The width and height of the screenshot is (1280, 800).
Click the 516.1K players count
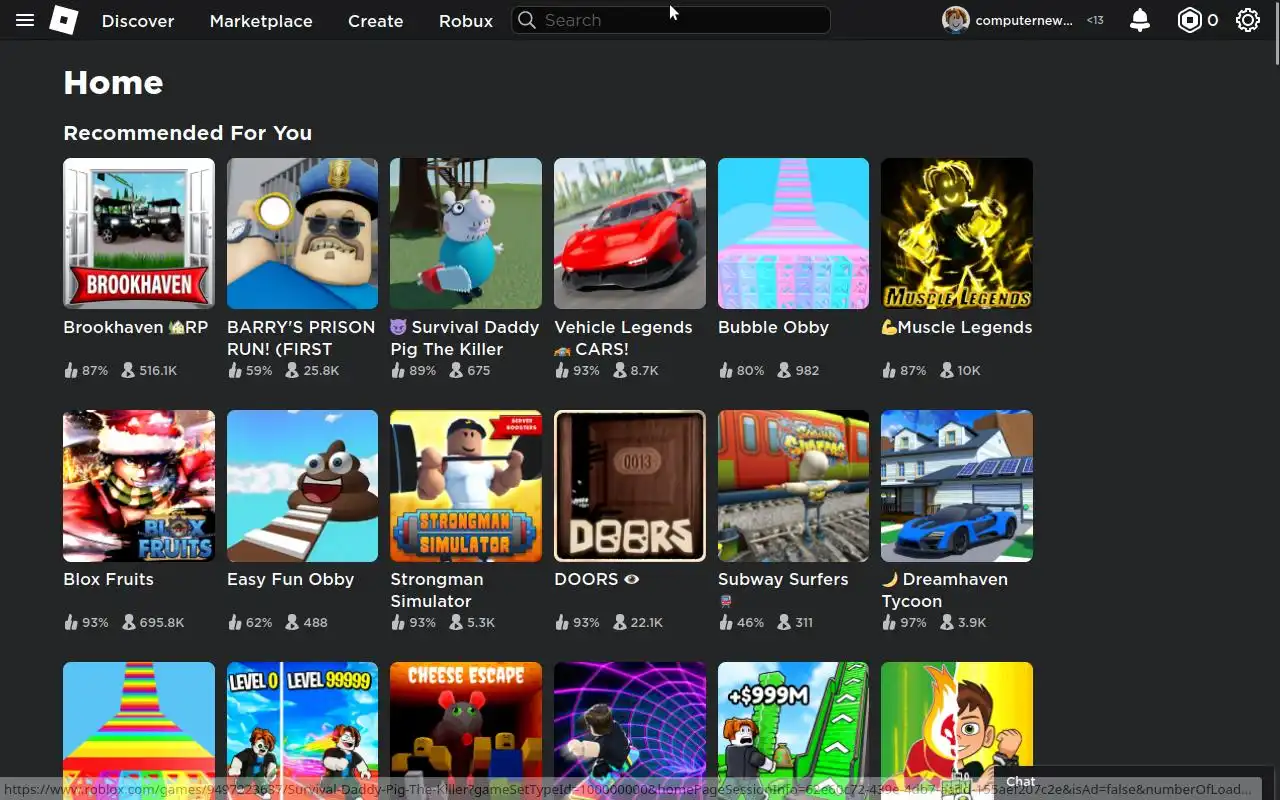[x=158, y=370]
